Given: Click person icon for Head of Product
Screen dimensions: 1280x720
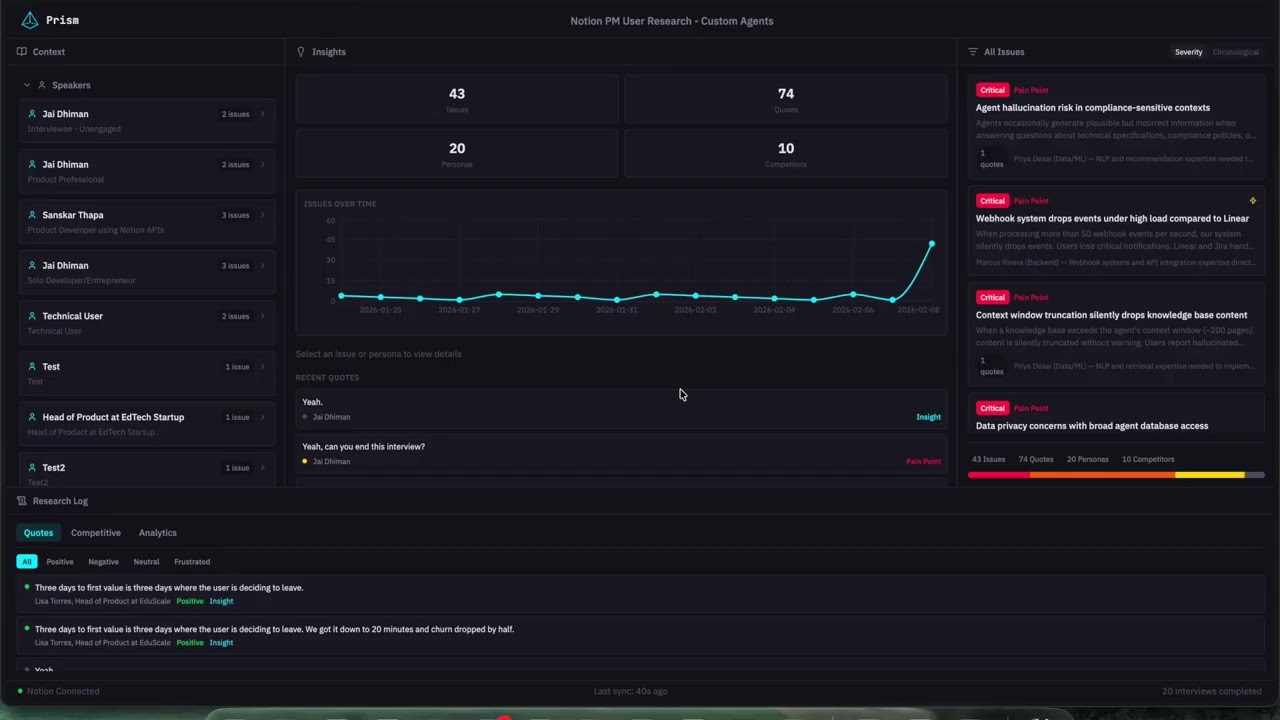Looking at the screenshot, I should 33,417.
